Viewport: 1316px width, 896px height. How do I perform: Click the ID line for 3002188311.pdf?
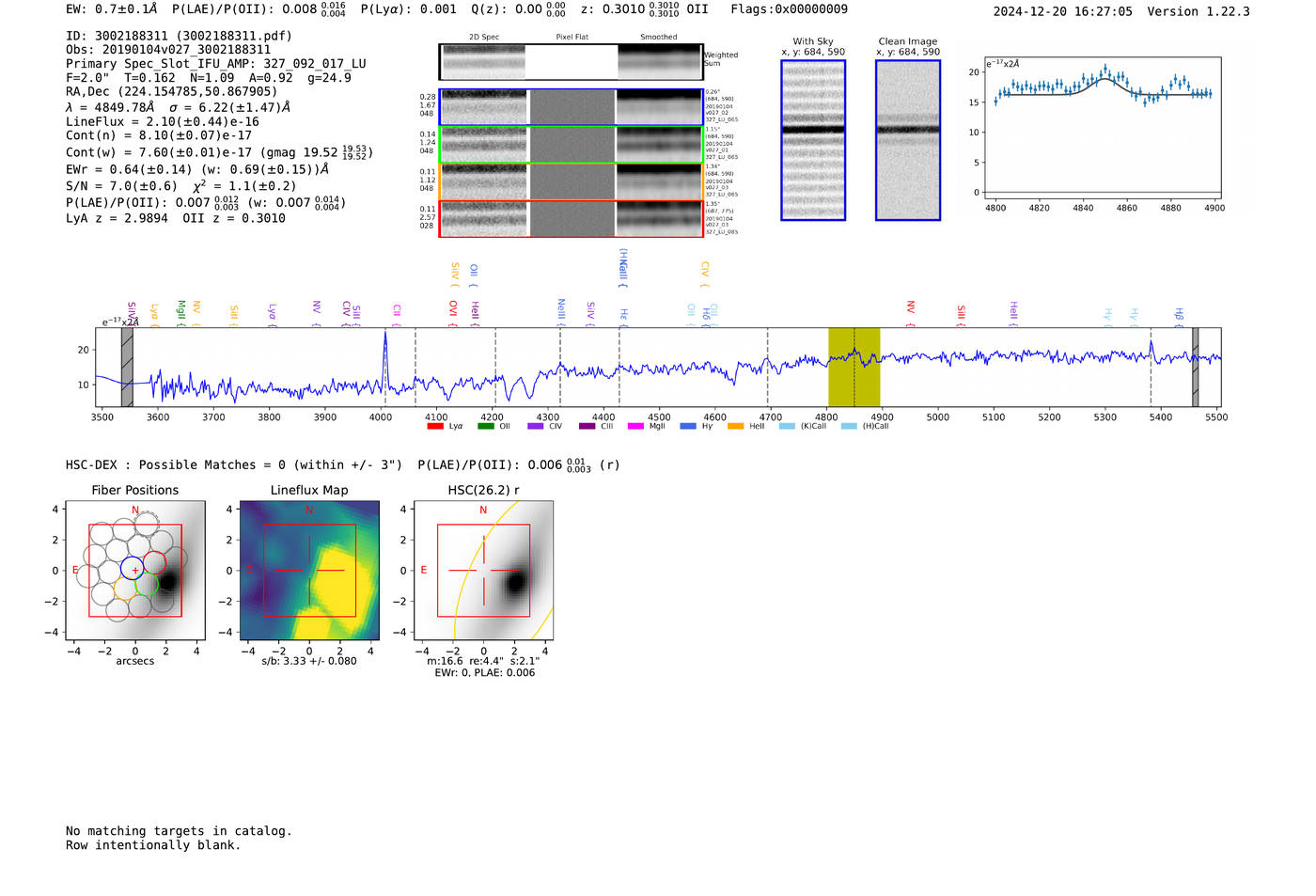coord(179,36)
